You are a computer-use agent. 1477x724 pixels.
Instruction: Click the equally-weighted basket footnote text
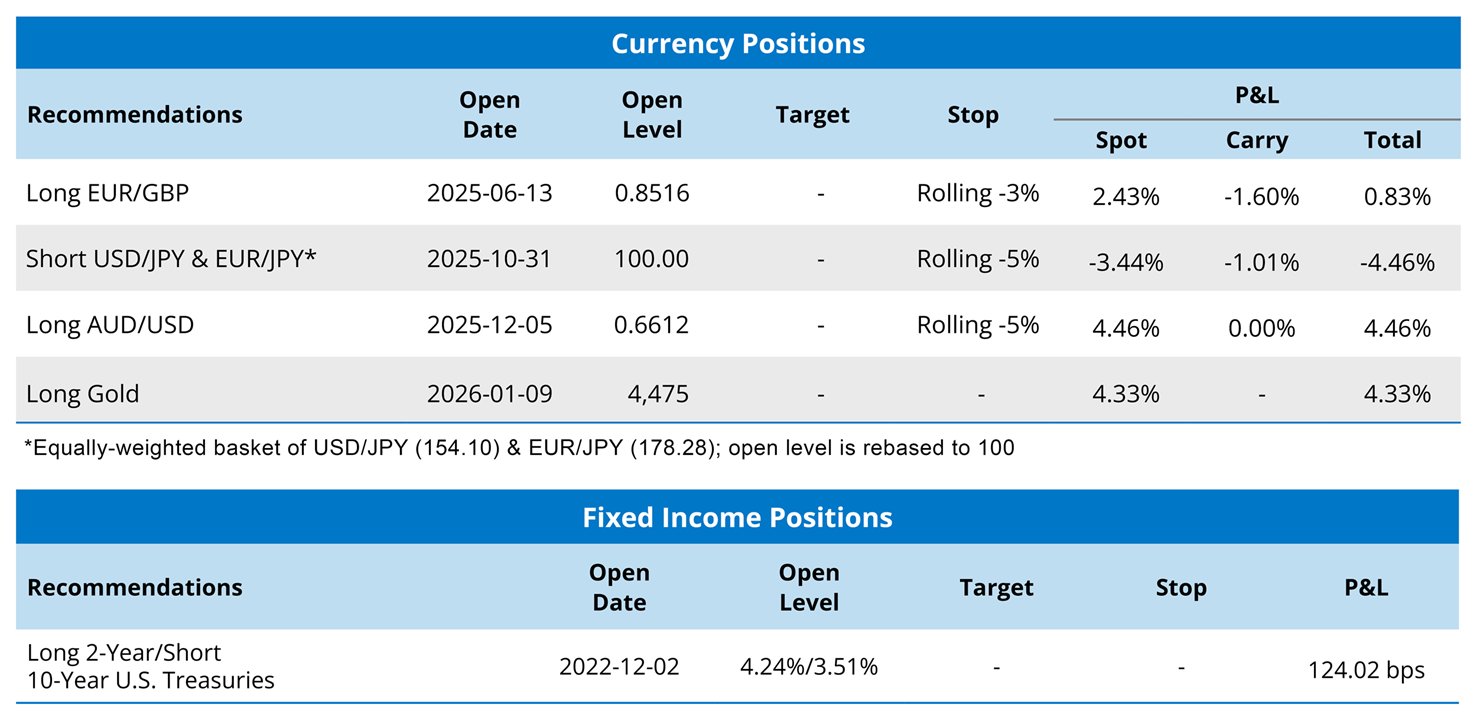click(x=519, y=448)
